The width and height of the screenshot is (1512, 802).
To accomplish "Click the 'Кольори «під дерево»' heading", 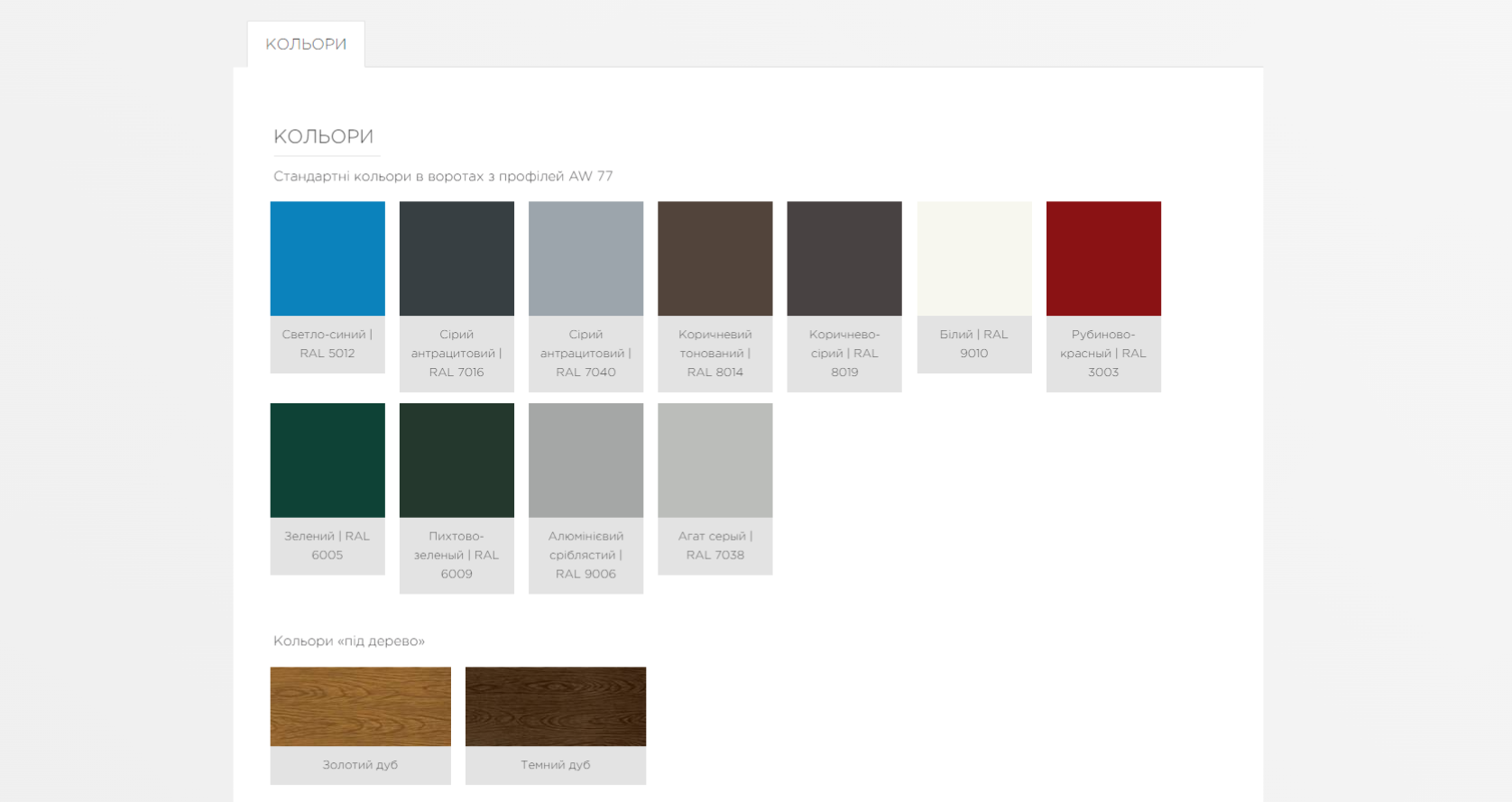I will (x=349, y=641).
